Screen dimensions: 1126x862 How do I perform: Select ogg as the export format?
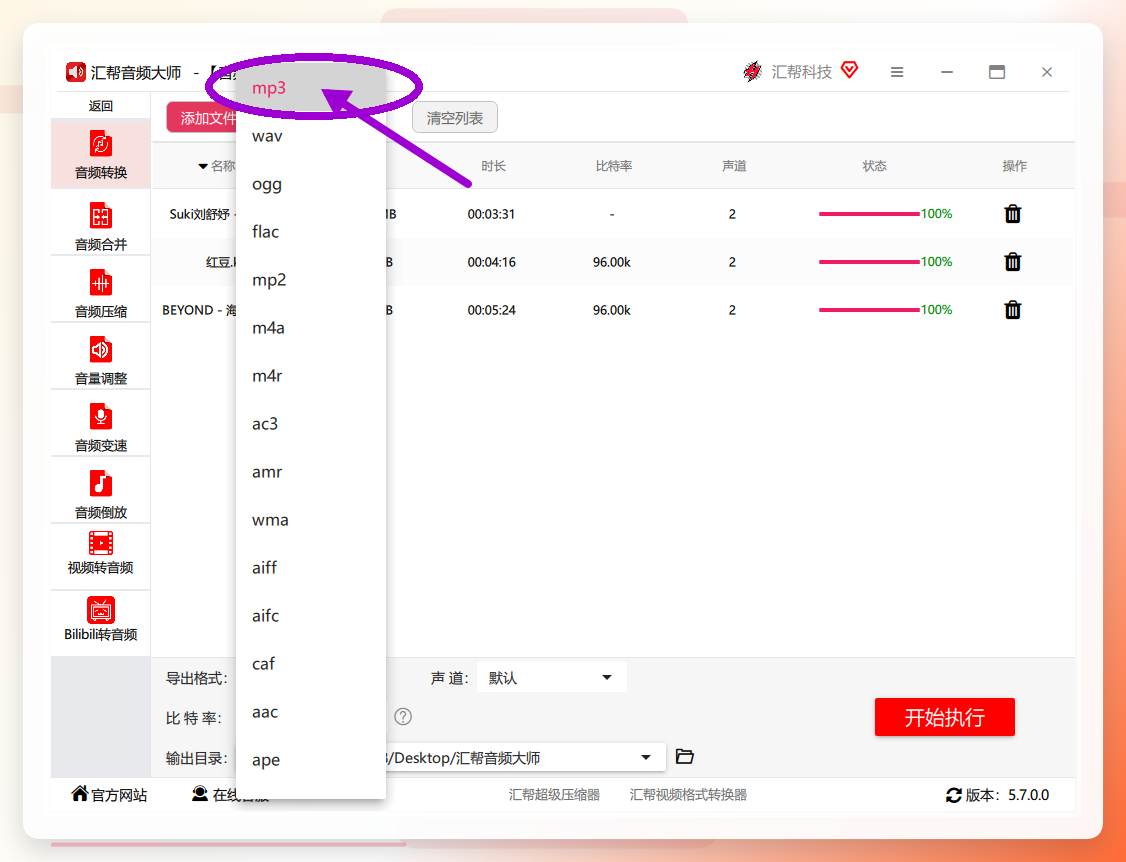click(310, 184)
